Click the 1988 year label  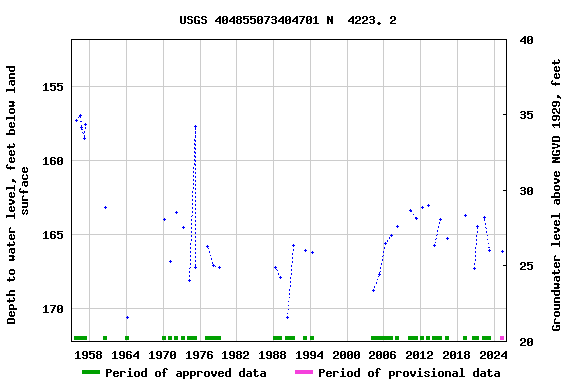[272, 355]
